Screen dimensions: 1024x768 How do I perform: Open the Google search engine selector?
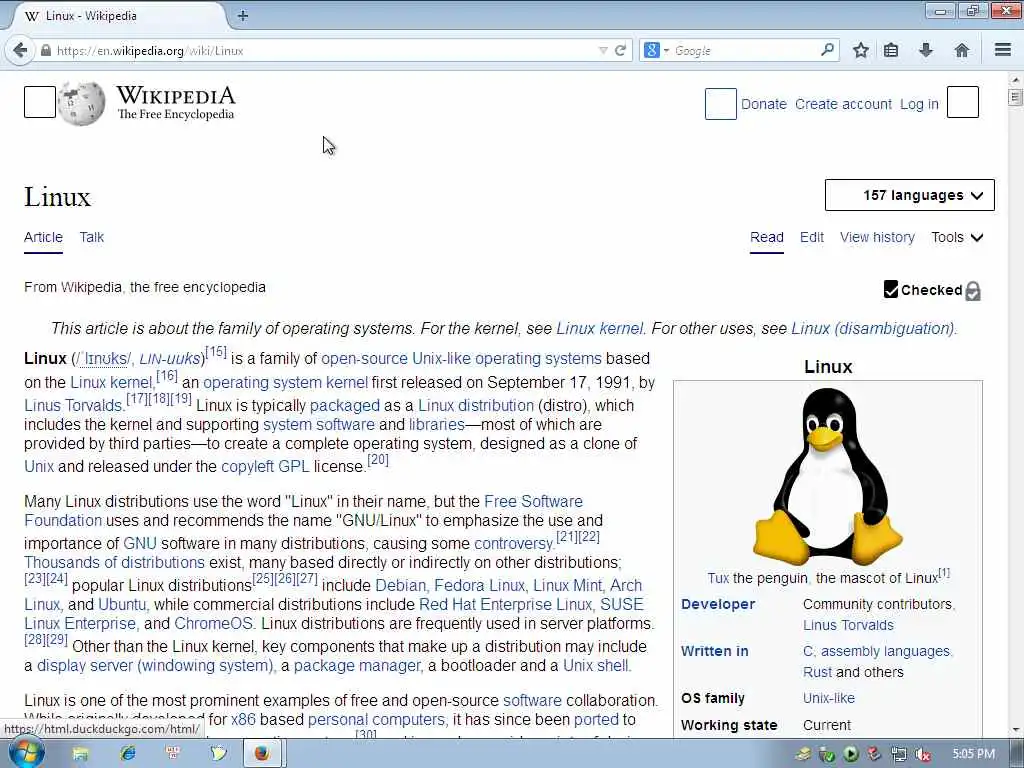tap(656, 50)
